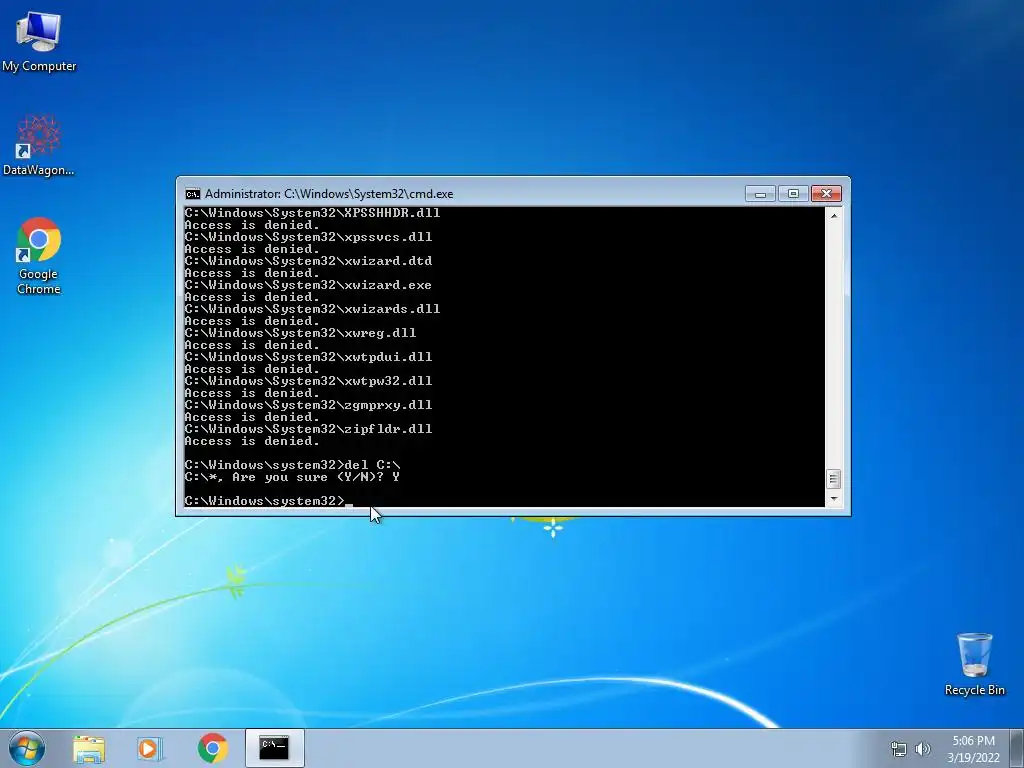Click the xwizard.dtd path line
1024x768 pixels.
click(x=308, y=261)
